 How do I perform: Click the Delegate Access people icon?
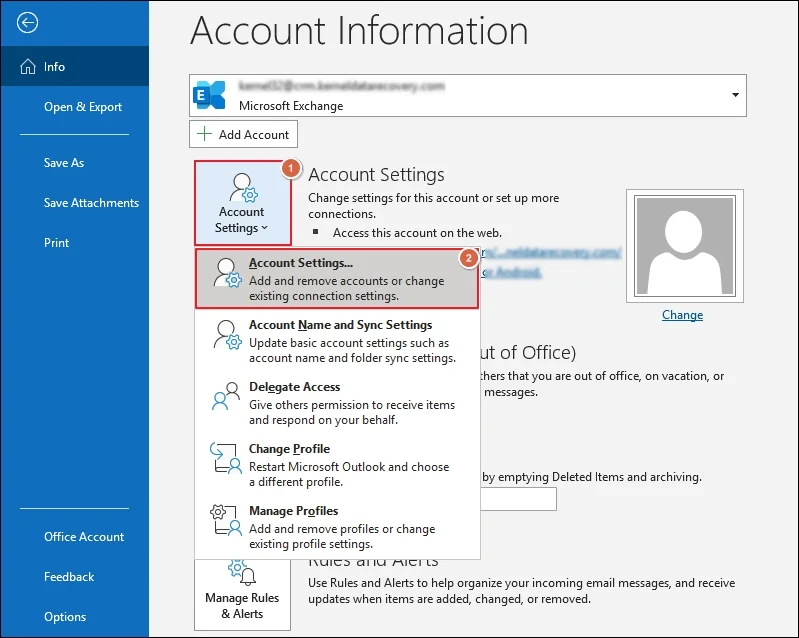coord(226,396)
